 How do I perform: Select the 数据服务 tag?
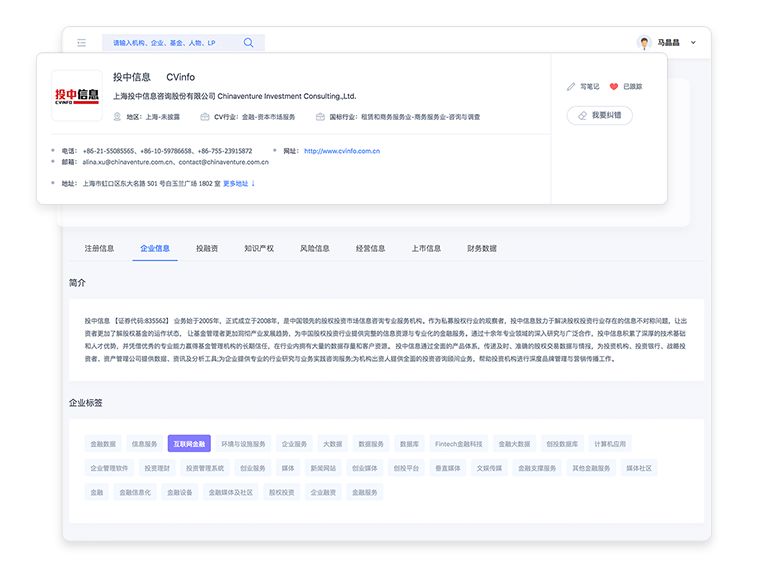tap(371, 444)
